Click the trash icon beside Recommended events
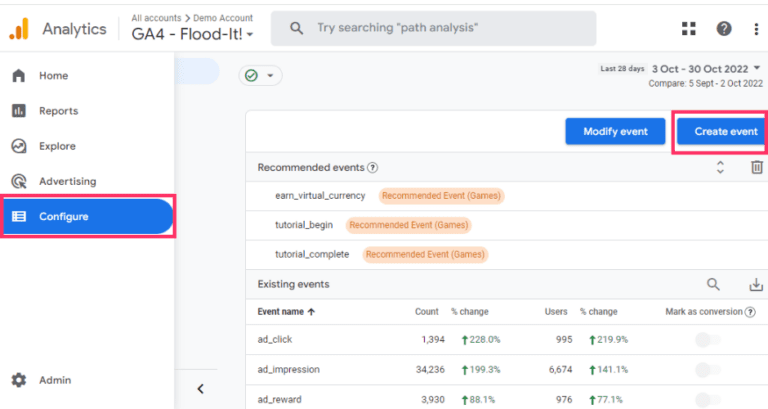 [x=757, y=168]
